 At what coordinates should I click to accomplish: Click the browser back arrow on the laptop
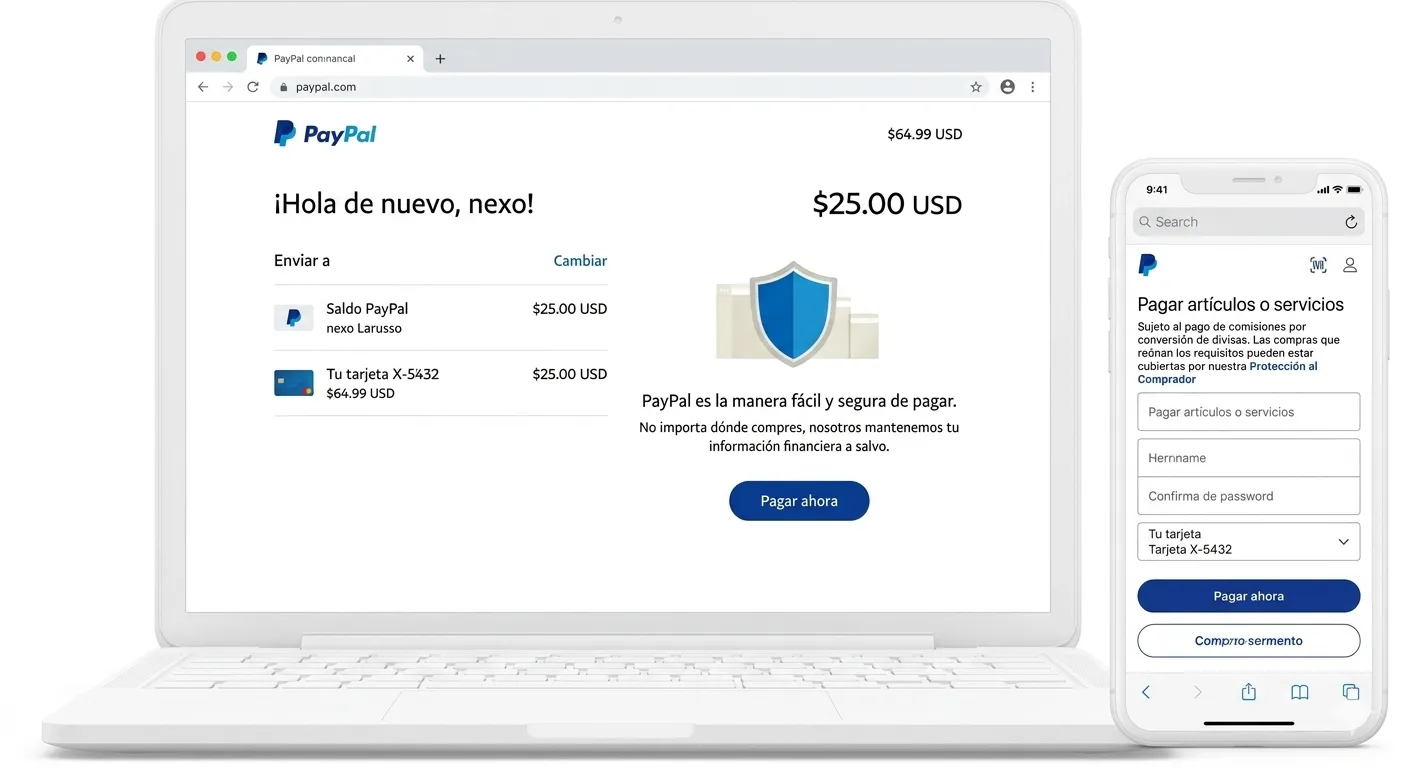pyautogui.click(x=203, y=87)
